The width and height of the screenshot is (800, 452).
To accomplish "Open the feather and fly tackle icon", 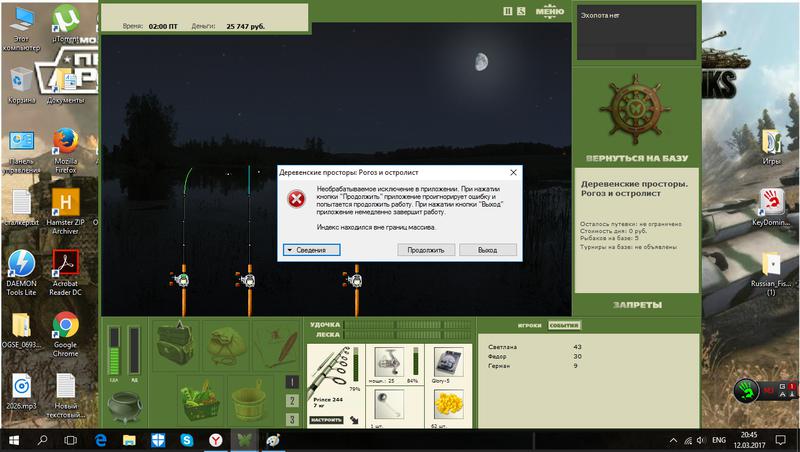I will point(278,347).
